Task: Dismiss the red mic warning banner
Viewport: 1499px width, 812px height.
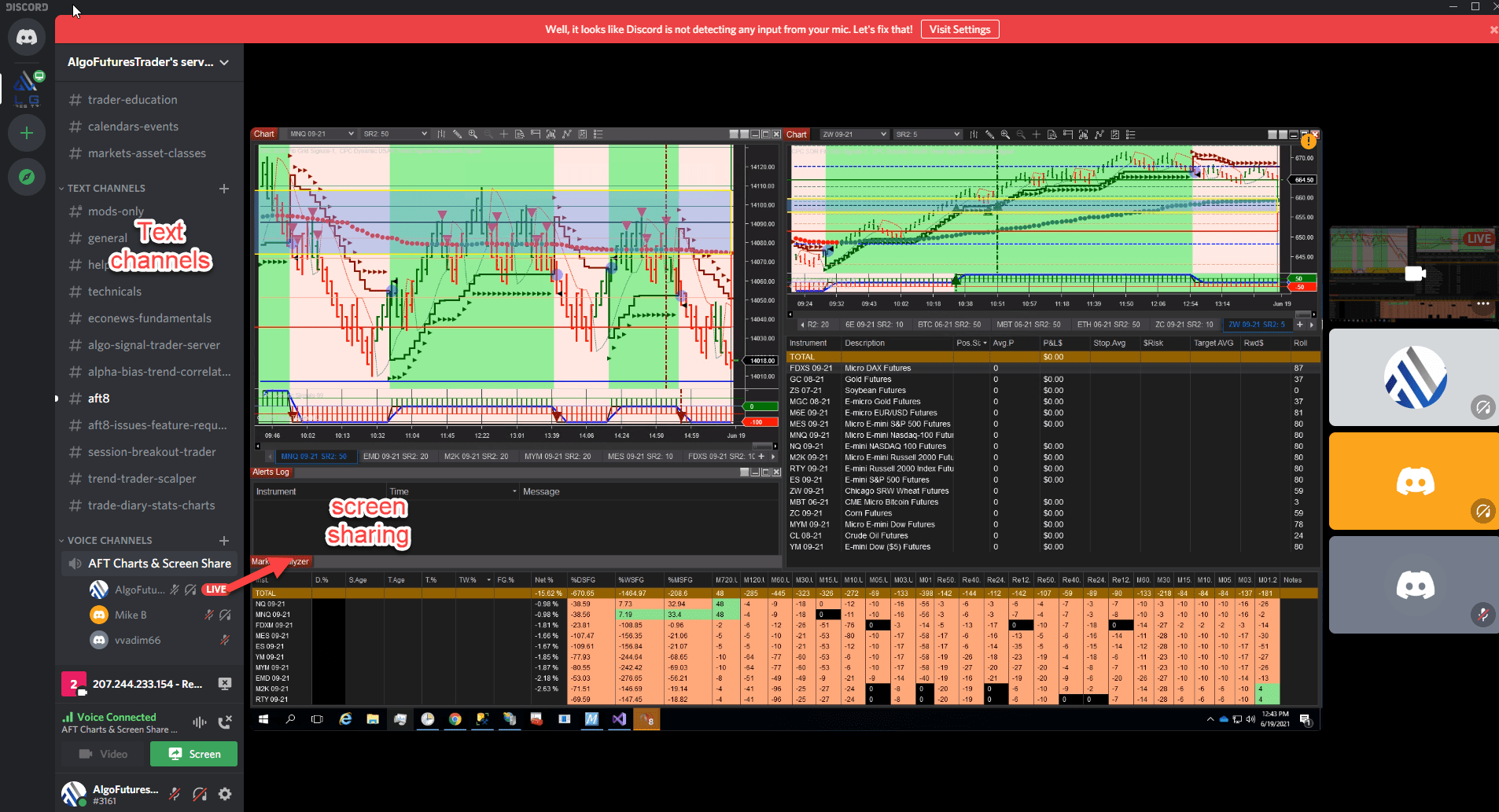Action: pyautogui.click(x=1493, y=30)
